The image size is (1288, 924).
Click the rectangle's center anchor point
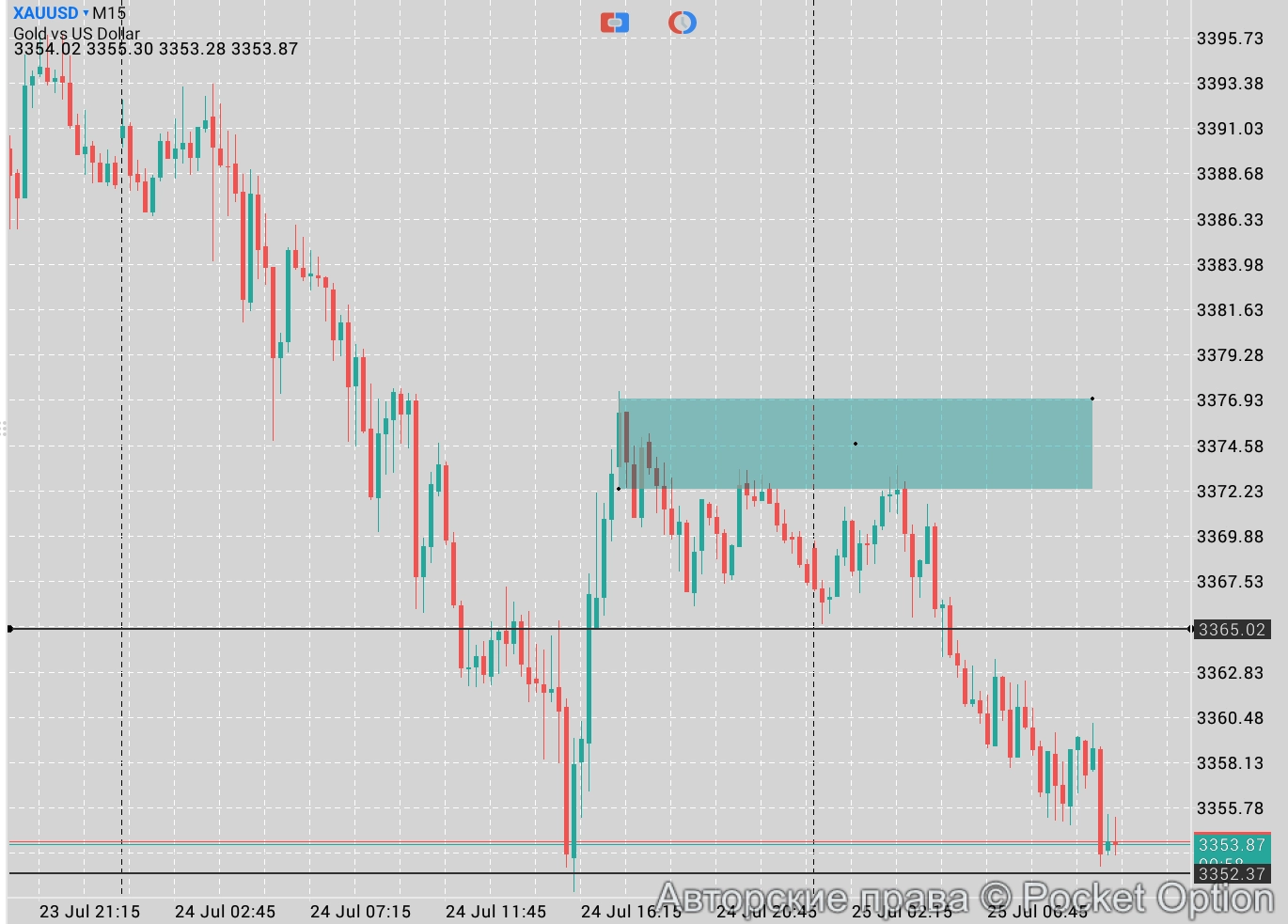coord(855,444)
